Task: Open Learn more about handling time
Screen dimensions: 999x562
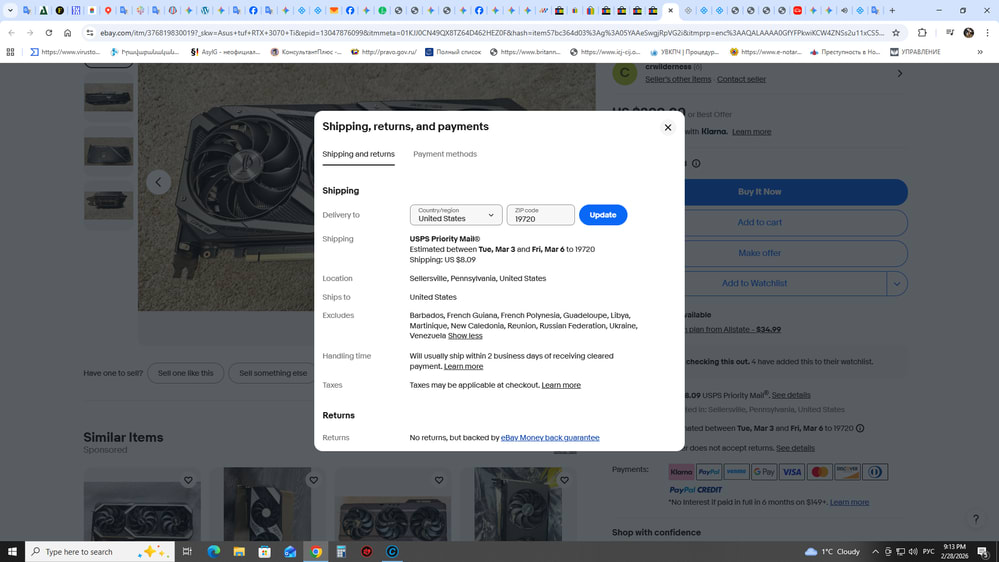Action: (463, 366)
